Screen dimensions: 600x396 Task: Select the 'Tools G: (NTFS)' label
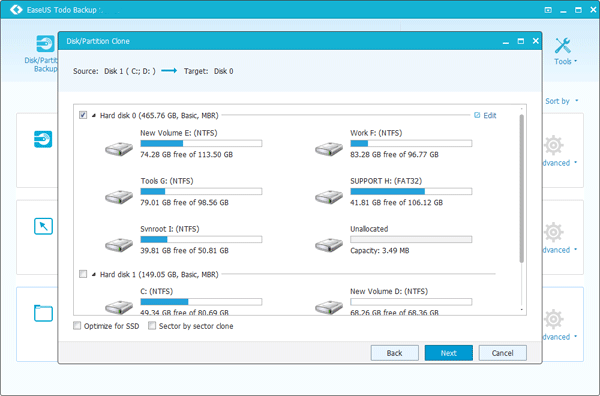(x=167, y=181)
